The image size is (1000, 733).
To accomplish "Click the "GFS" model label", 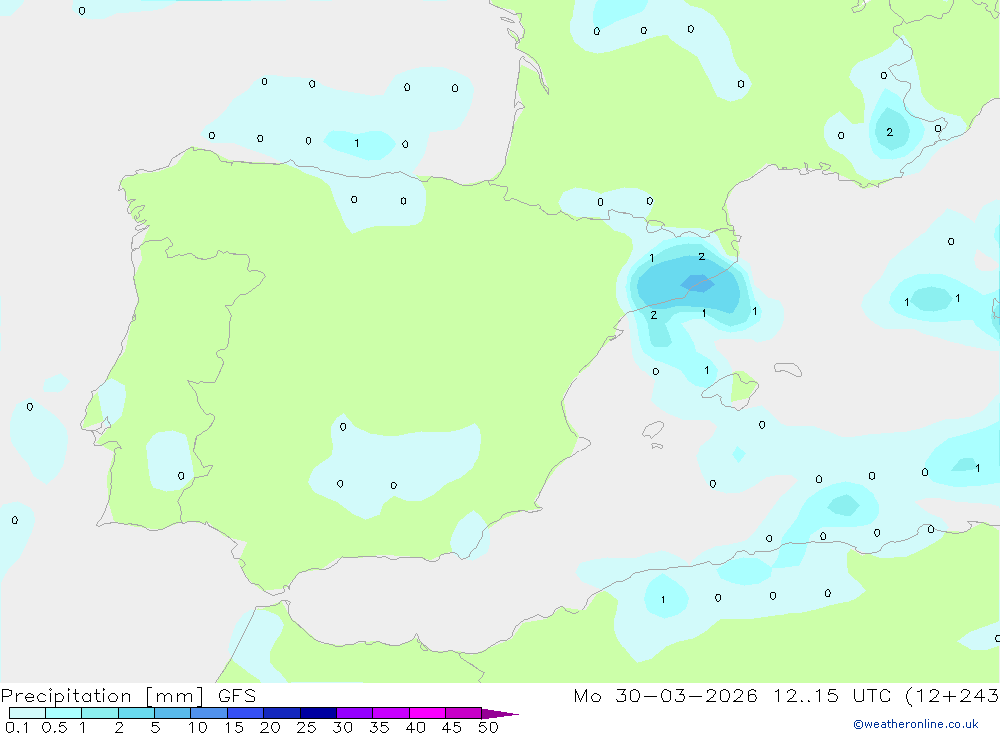I will pos(237,696).
